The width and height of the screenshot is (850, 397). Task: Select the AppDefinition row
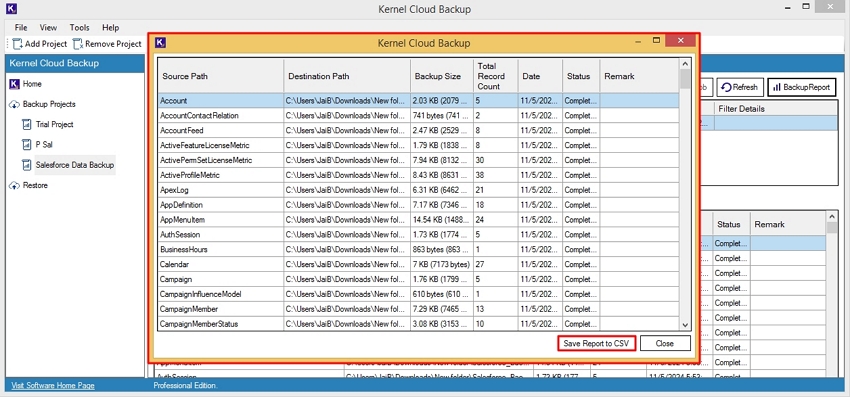418,205
